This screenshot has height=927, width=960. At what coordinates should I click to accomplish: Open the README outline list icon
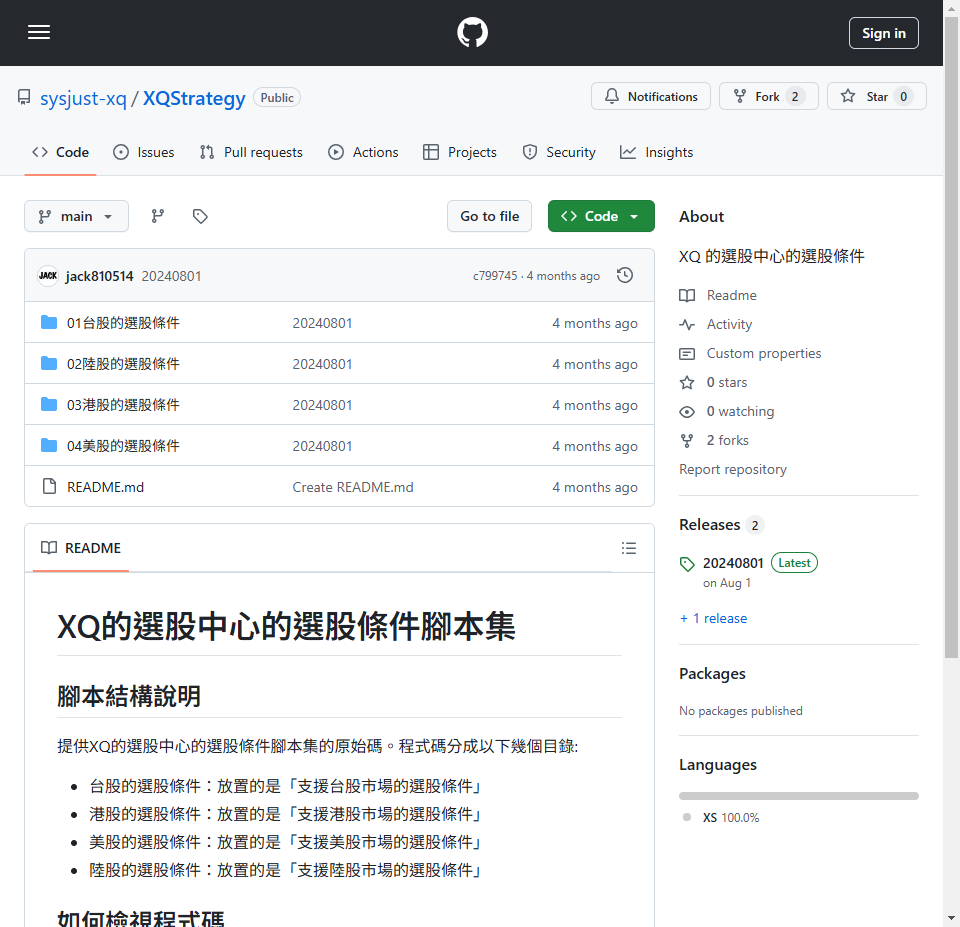point(629,548)
